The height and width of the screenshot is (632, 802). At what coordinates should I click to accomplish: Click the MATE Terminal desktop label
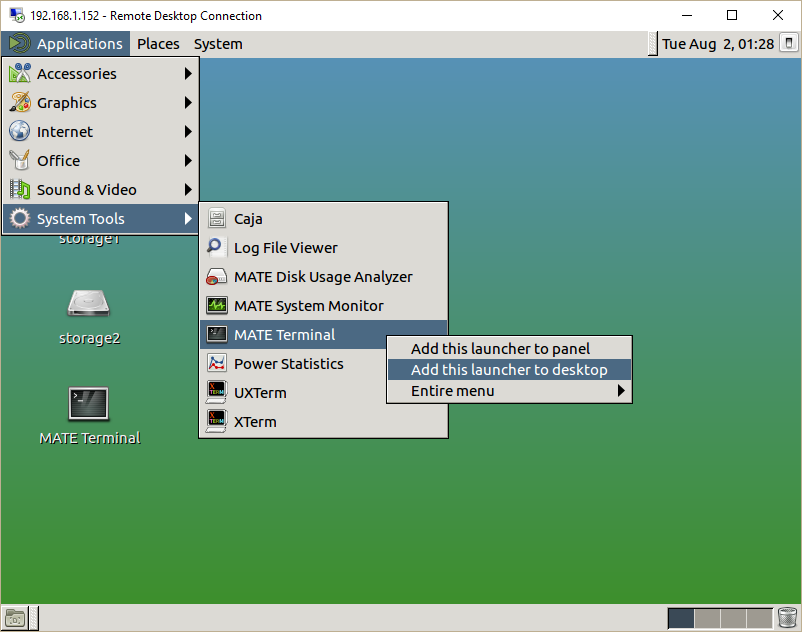(90, 438)
